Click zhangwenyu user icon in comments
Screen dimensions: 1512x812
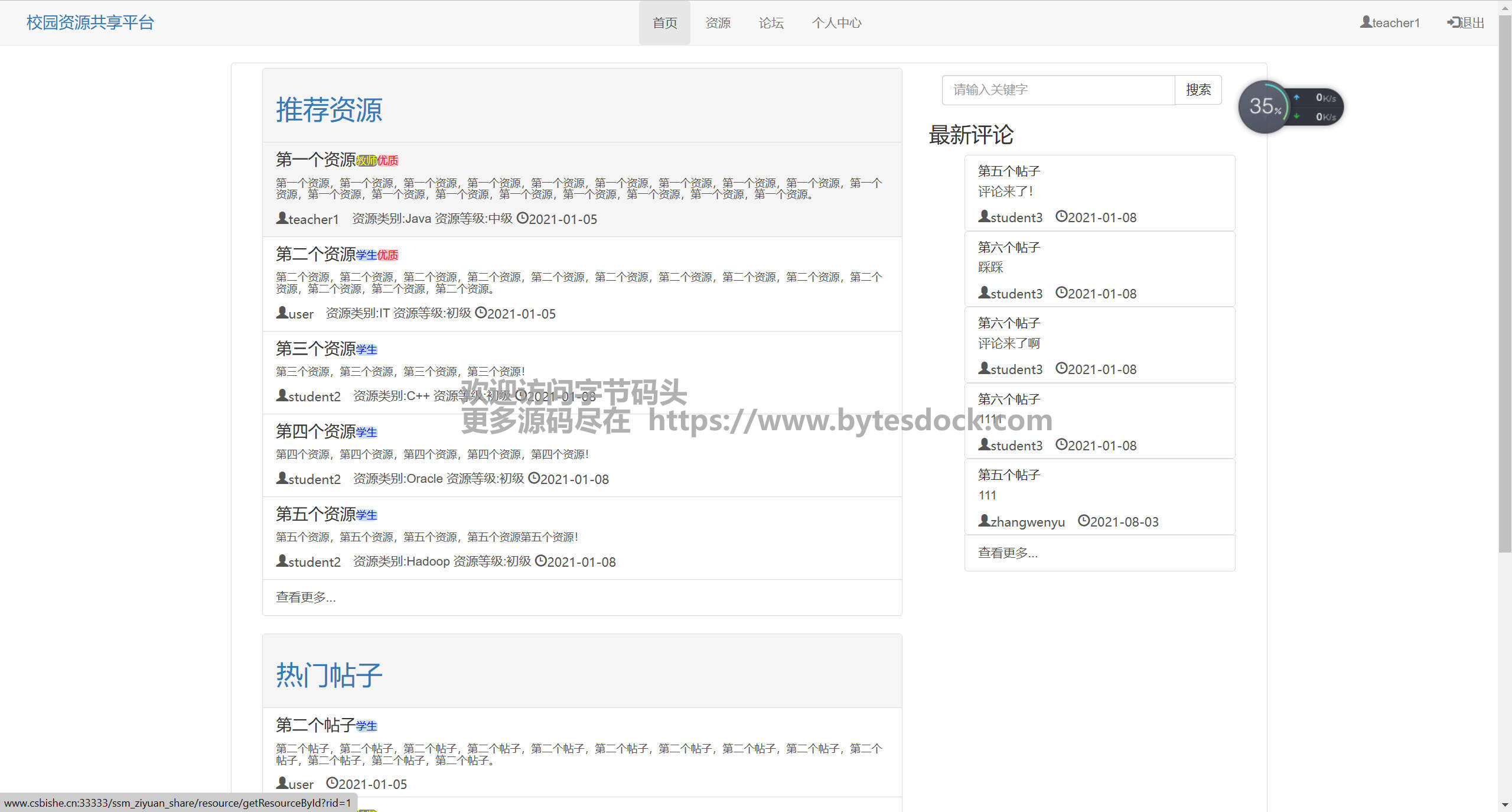(984, 521)
